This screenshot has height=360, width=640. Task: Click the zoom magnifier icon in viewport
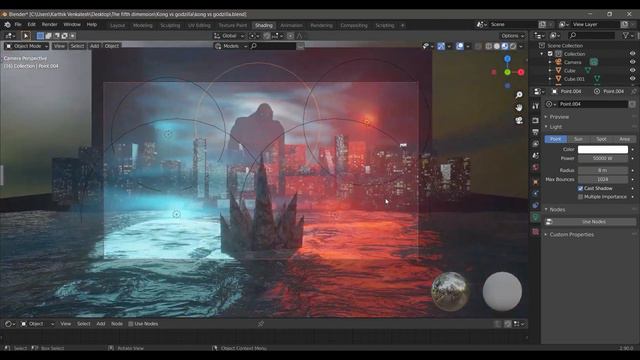coord(519,95)
